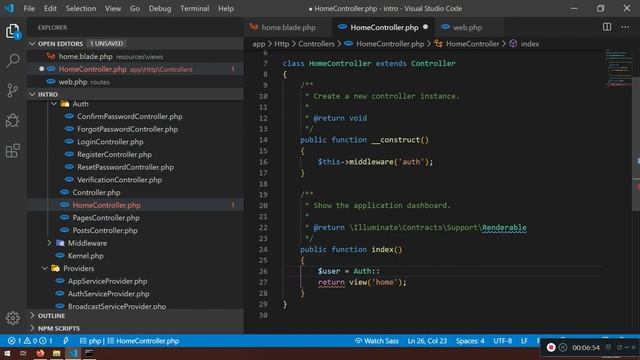Screen dimensions: 640x360
Task: Open the Manage gear icon
Action: click(x=13, y=318)
